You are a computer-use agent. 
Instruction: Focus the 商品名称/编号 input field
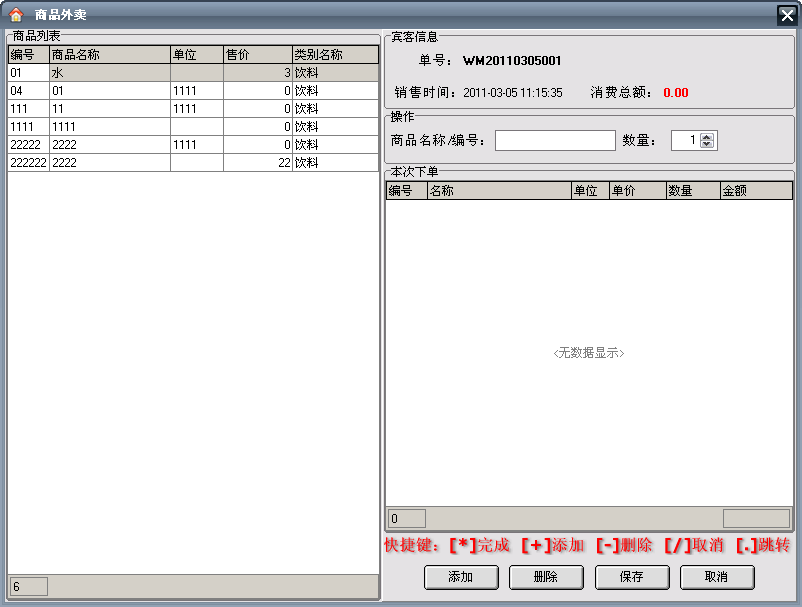point(555,140)
